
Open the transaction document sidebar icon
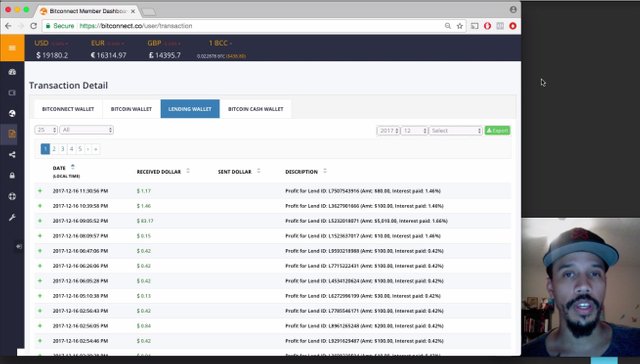[x=12, y=134]
